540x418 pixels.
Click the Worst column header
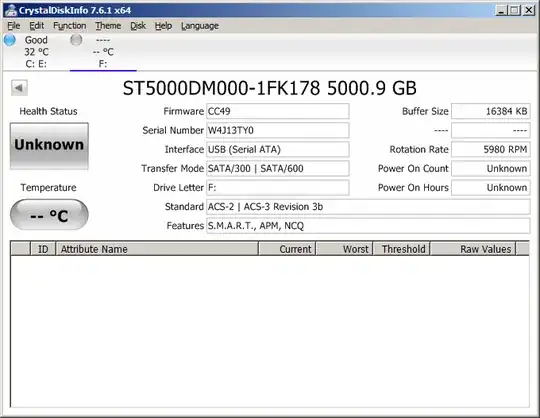(x=344, y=249)
